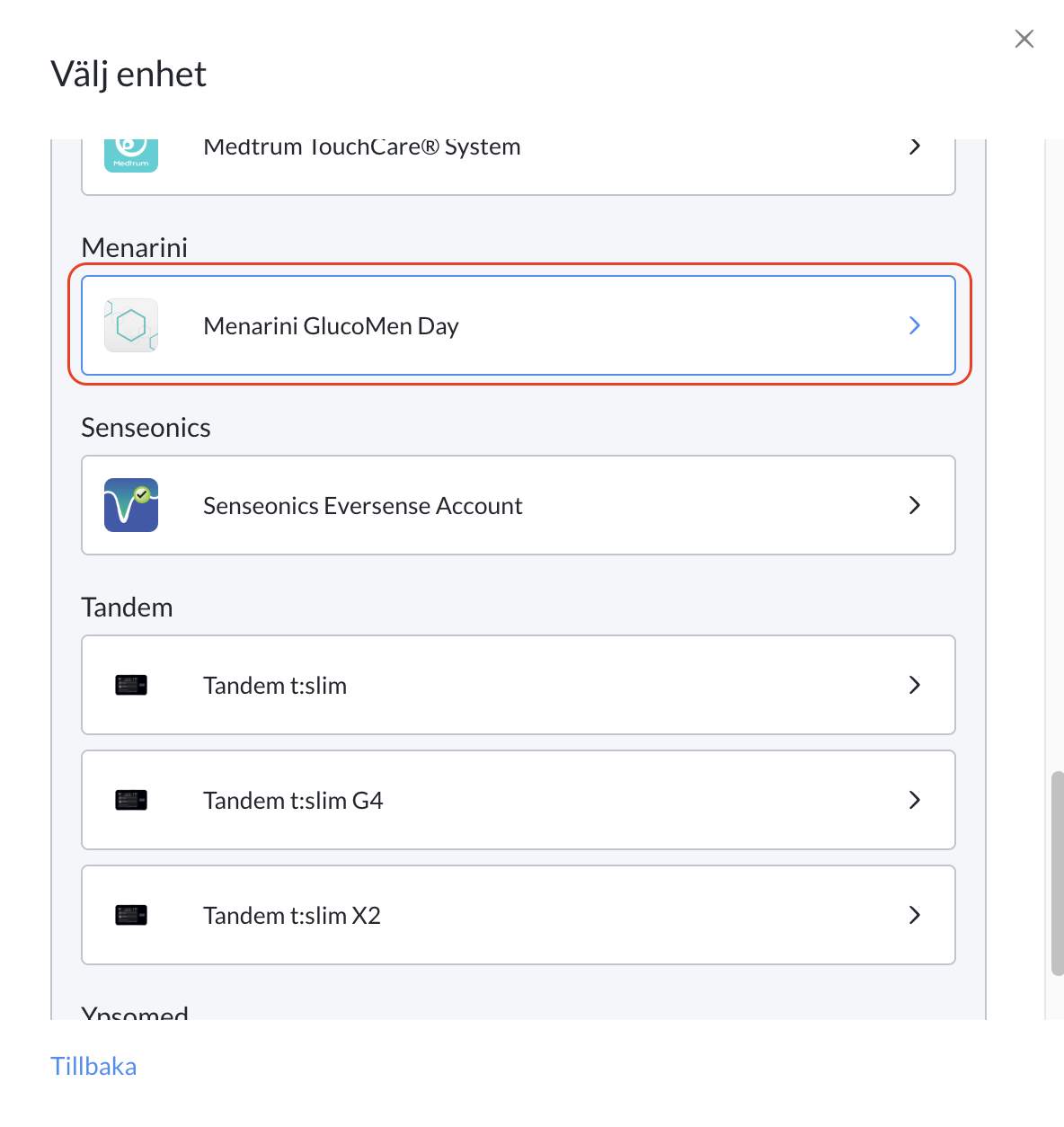Select Menarini GlucoMen Day device
Viewport: 1064px width, 1127px height.
point(519,325)
